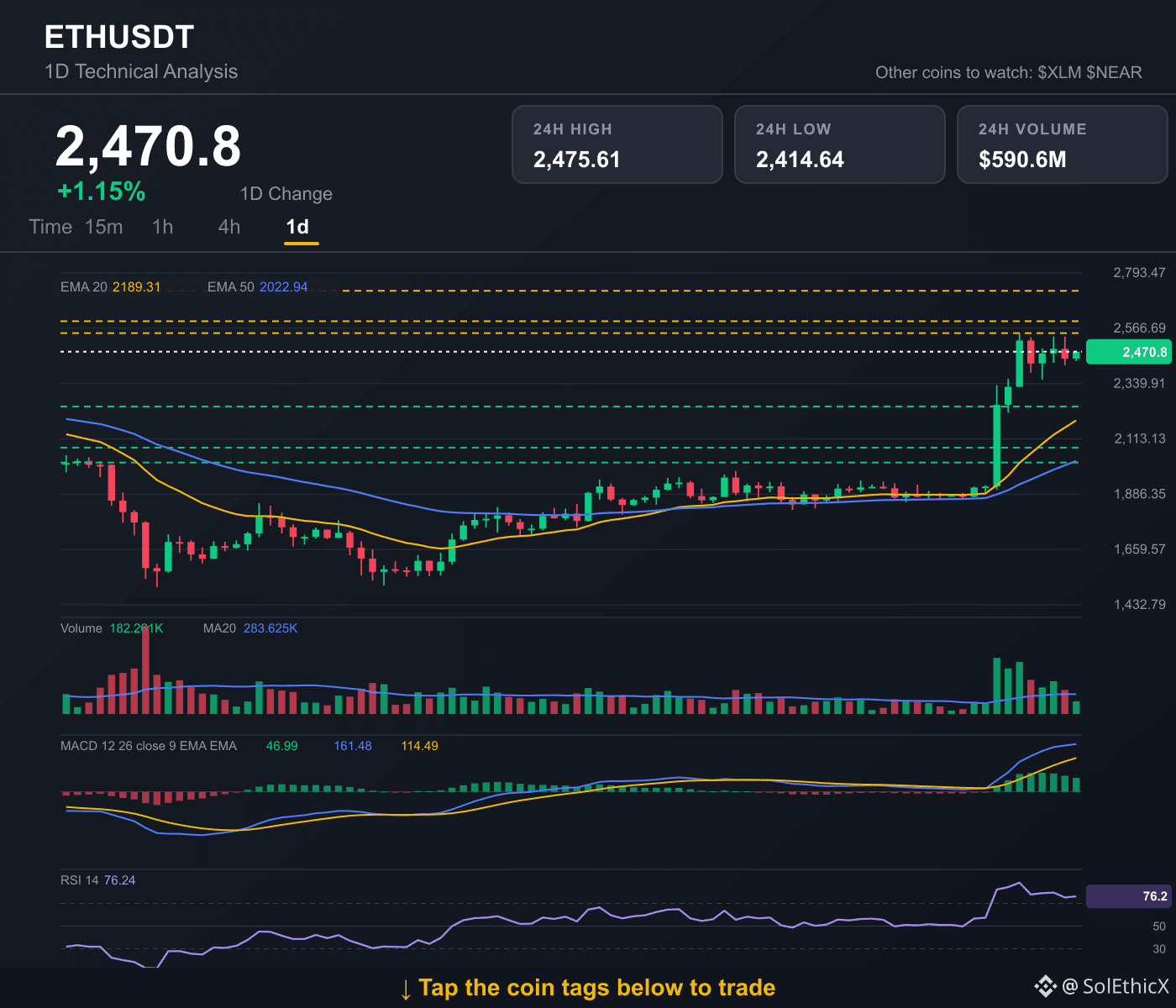Click the EMA 20 value 2189.31
This screenshot has width=1176, height=1008.
[137, 287]
